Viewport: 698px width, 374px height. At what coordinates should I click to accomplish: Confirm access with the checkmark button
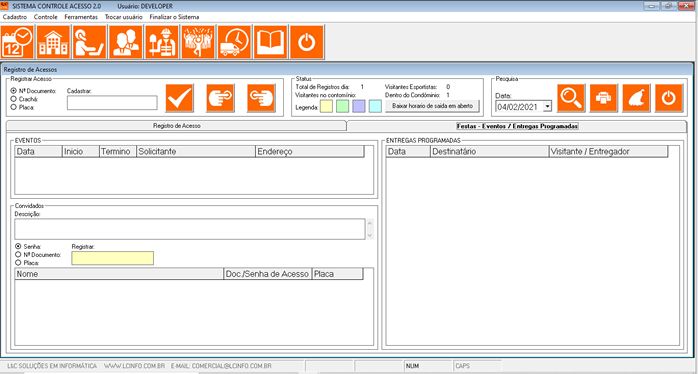[x=180, y=98]
